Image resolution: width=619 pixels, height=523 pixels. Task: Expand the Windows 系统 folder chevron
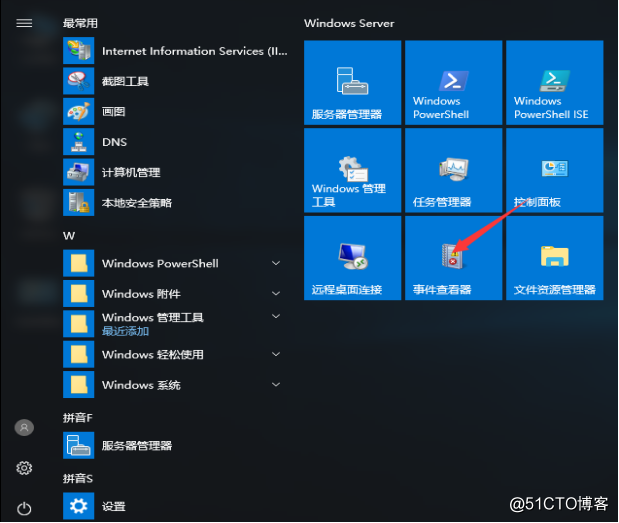click(x=276, y=384)
